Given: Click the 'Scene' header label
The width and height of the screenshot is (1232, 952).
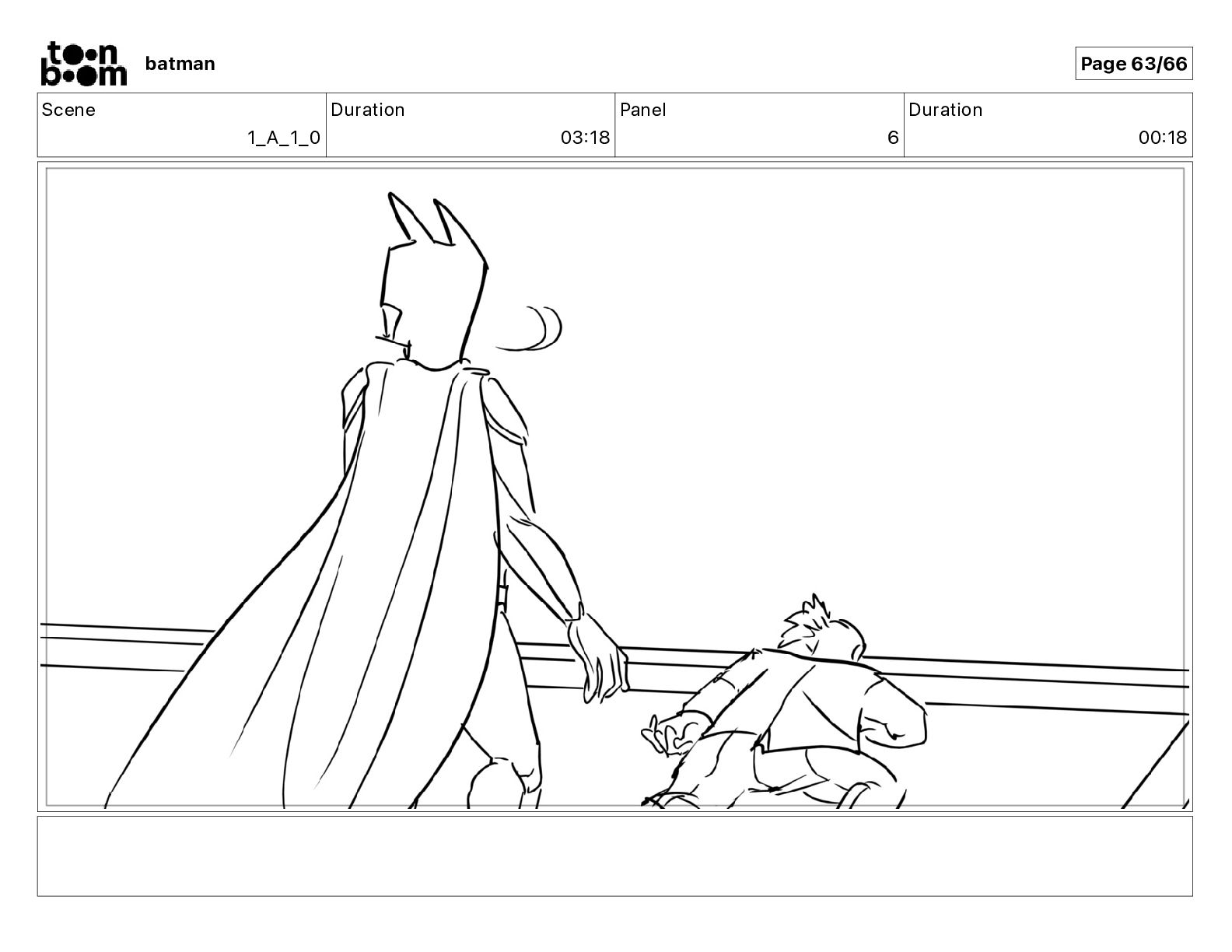Looking at the screenshot, I should click(x=68, y=110).
